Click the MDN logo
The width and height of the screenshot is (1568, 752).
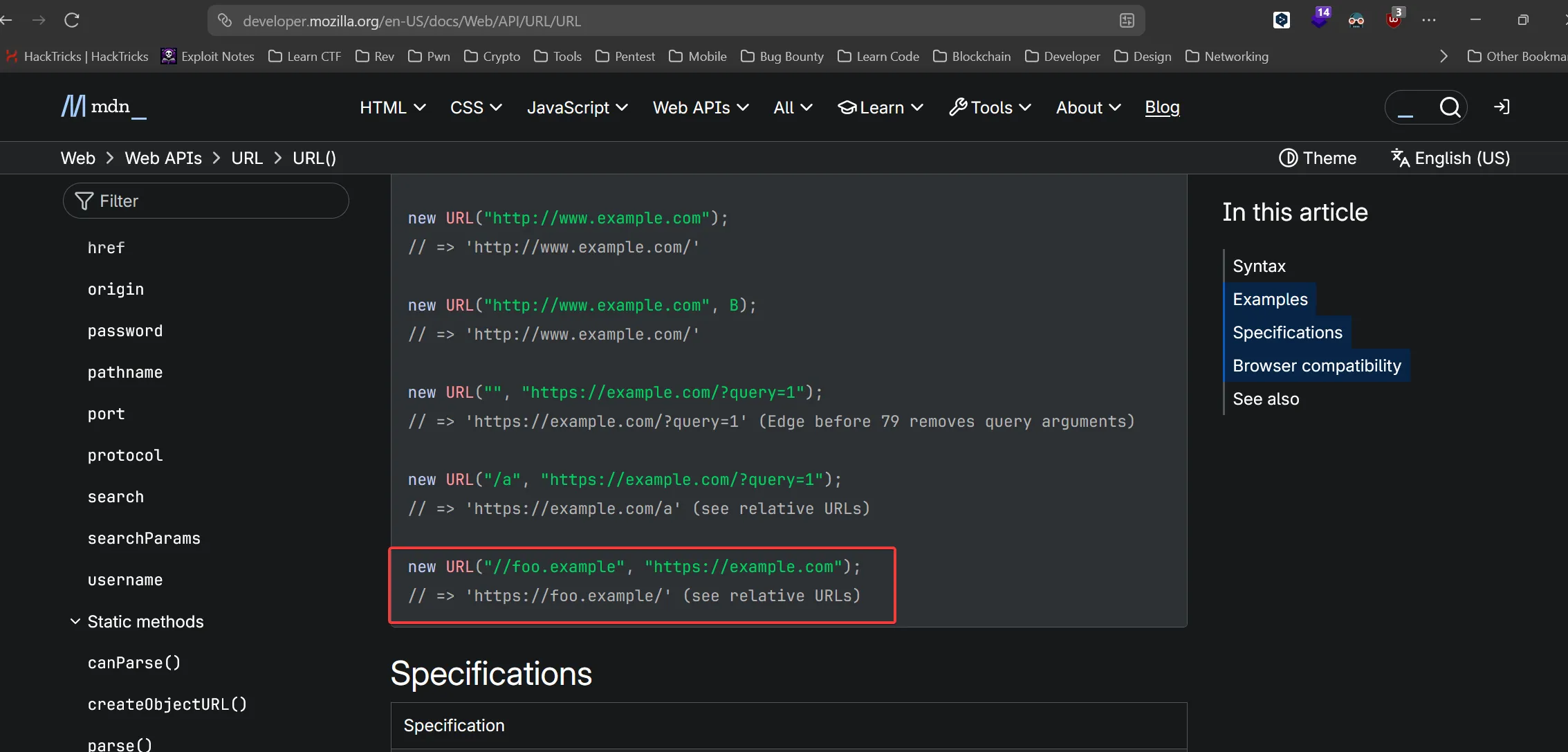coord(103,107)
